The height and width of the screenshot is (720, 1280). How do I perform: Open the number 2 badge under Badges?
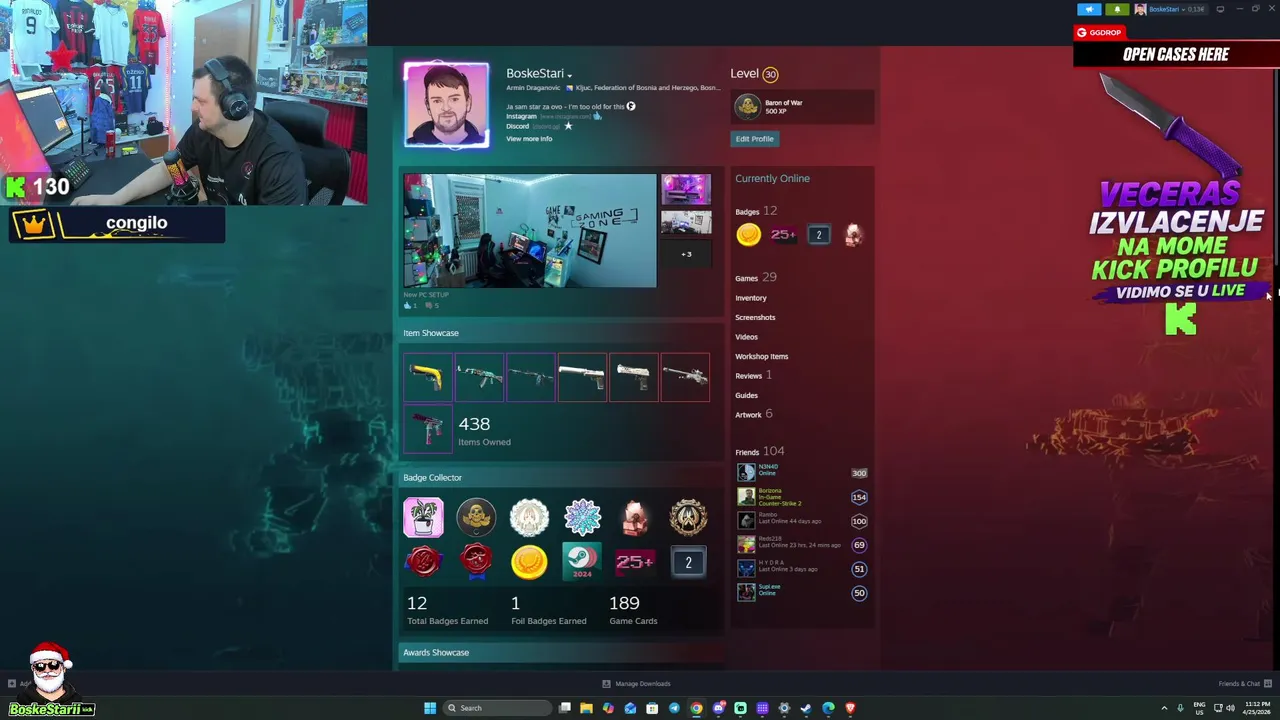click(x=819, y=235)
